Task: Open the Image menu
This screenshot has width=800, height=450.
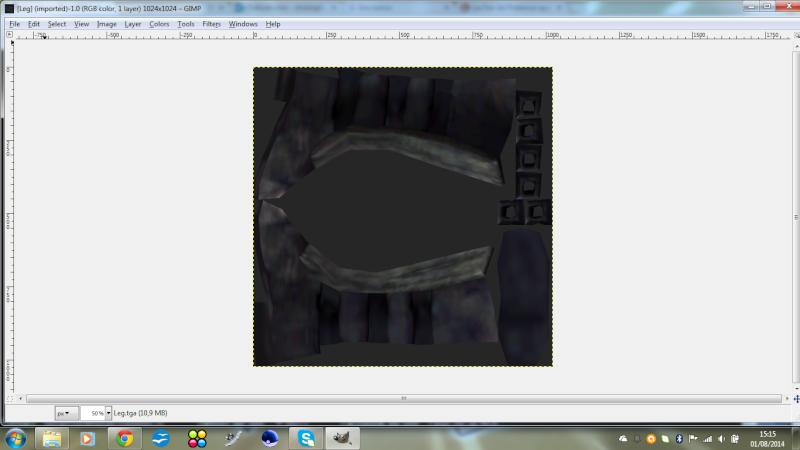Action: 107,24
